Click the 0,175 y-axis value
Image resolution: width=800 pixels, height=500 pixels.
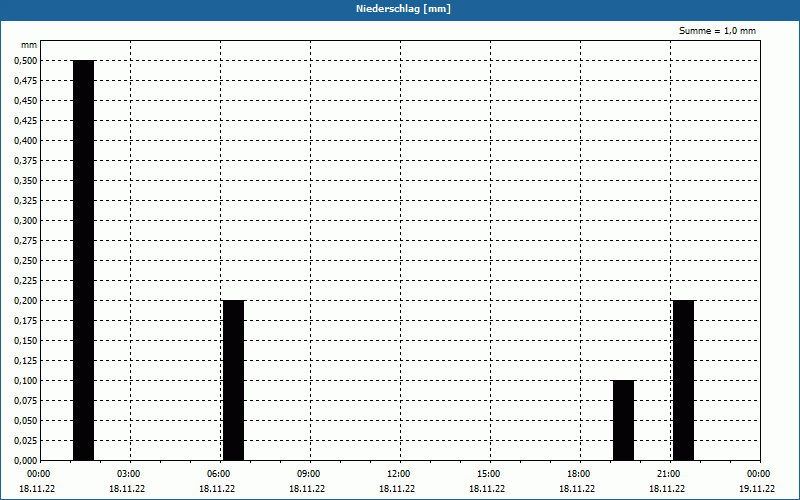[26, 320]
